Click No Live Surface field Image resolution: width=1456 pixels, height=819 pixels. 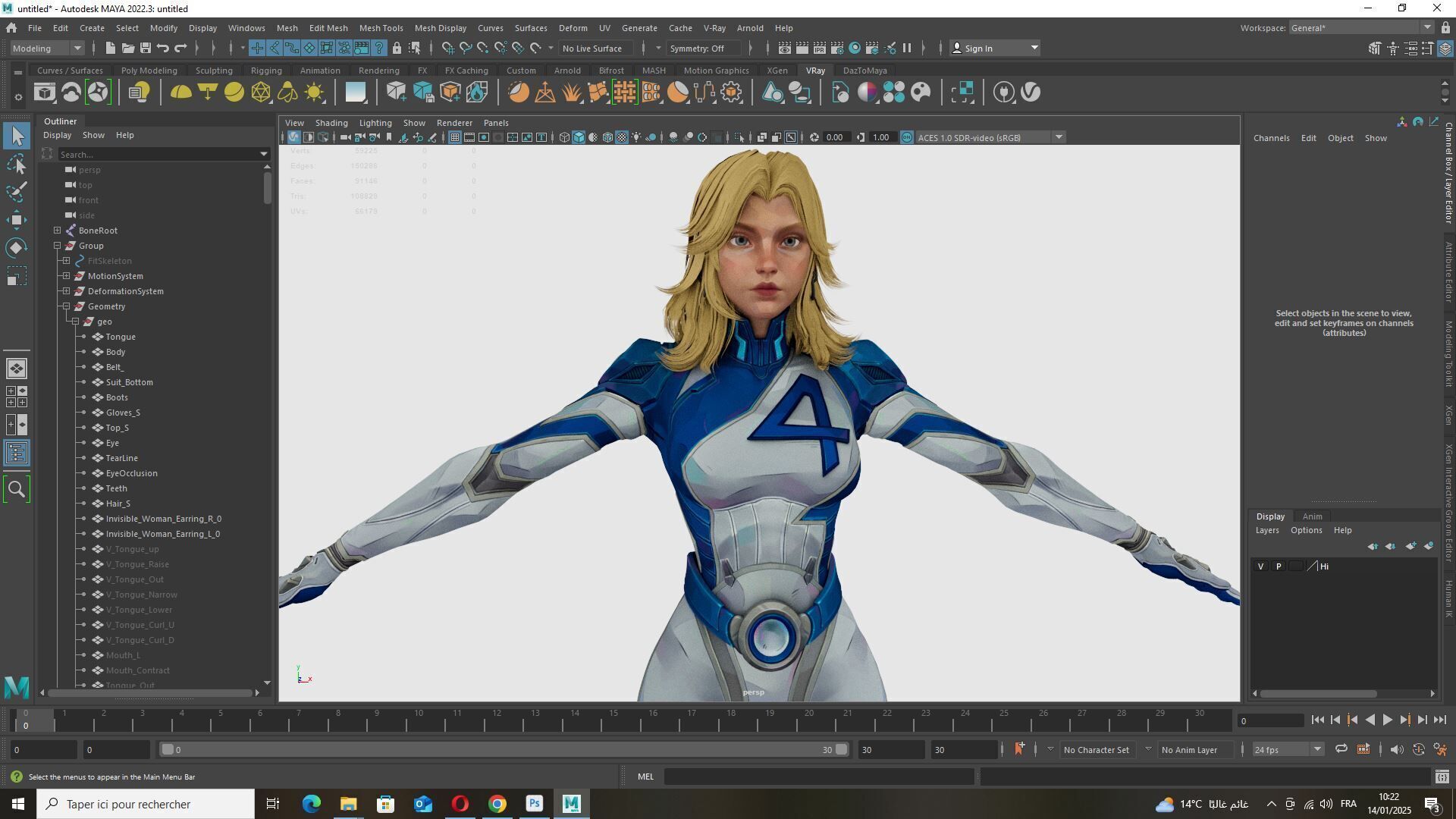click(x=597, y=48)
